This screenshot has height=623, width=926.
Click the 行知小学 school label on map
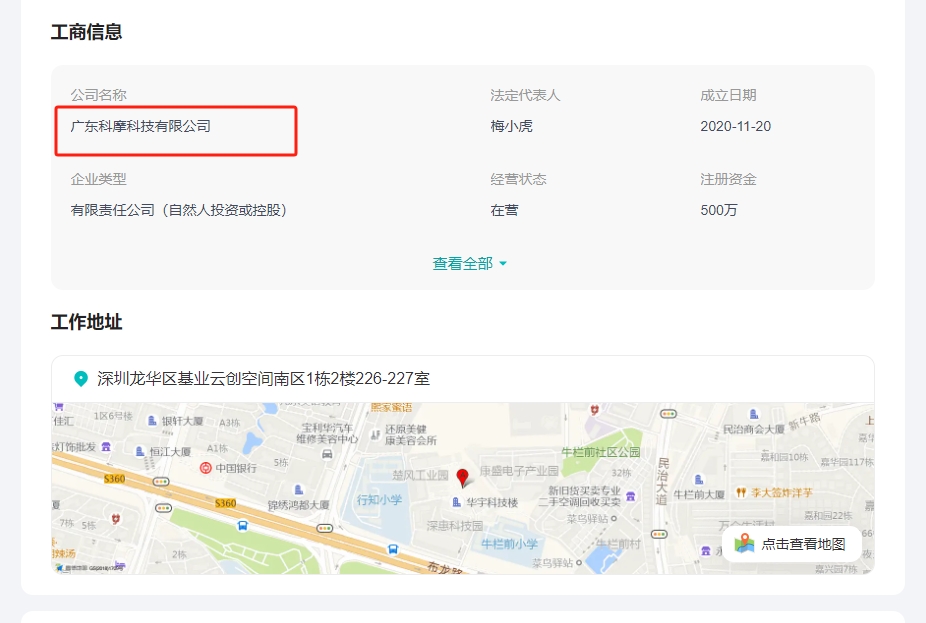379,499
